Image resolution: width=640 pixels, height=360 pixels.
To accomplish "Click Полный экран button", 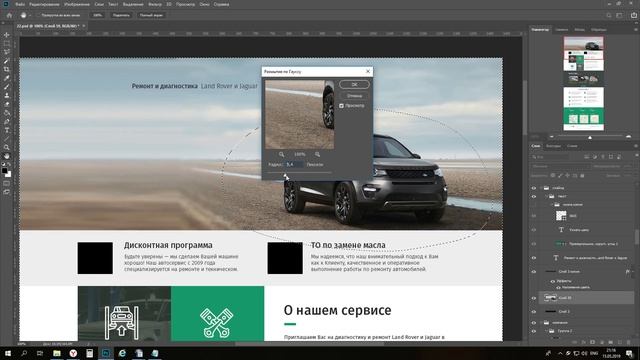I will tap(151, 15).
